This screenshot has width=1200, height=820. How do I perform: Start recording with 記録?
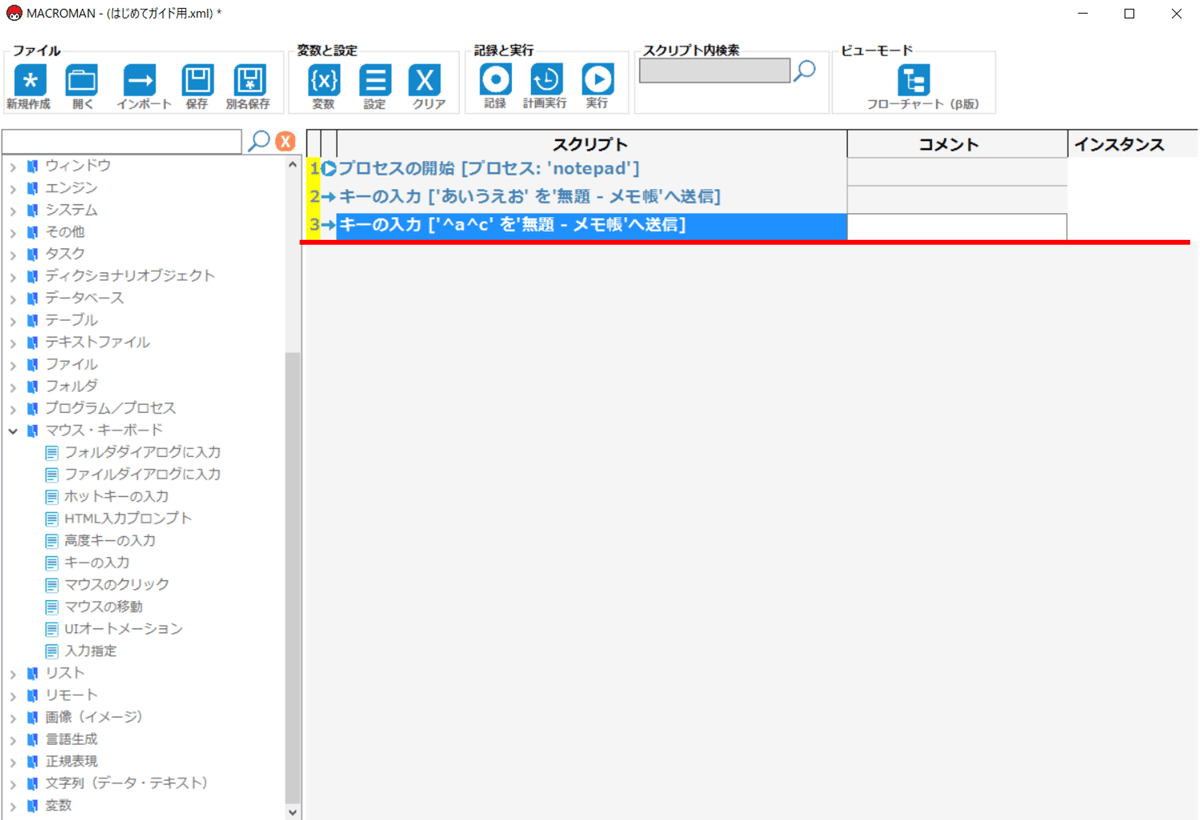point(495,87)
